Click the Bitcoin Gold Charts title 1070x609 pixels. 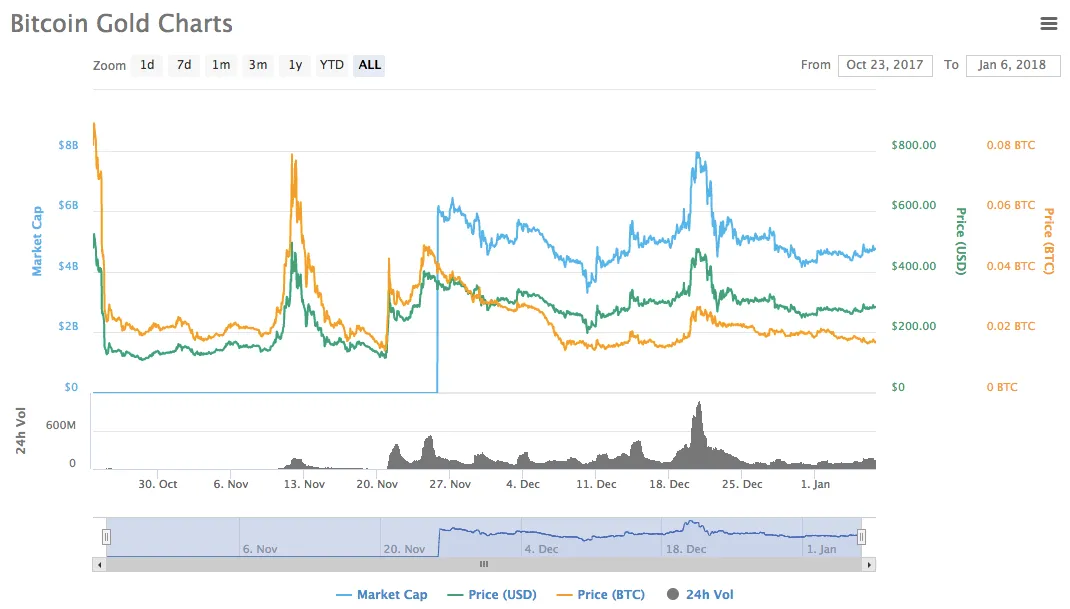coord(121,24)
